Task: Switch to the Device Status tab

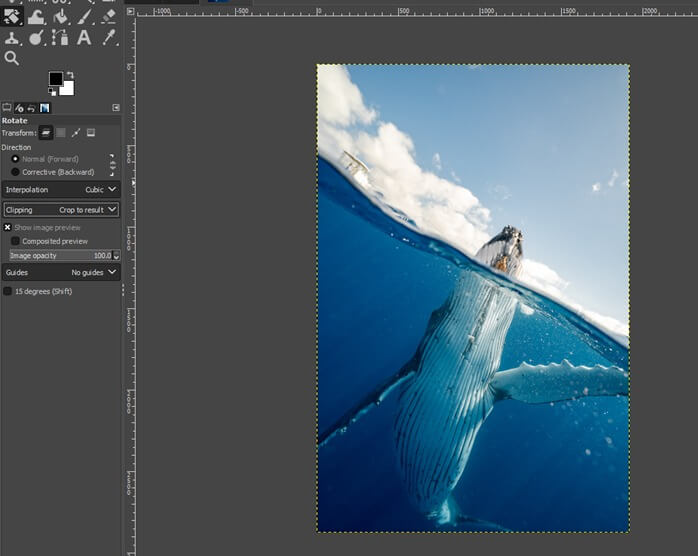Action: pos(19,108)
